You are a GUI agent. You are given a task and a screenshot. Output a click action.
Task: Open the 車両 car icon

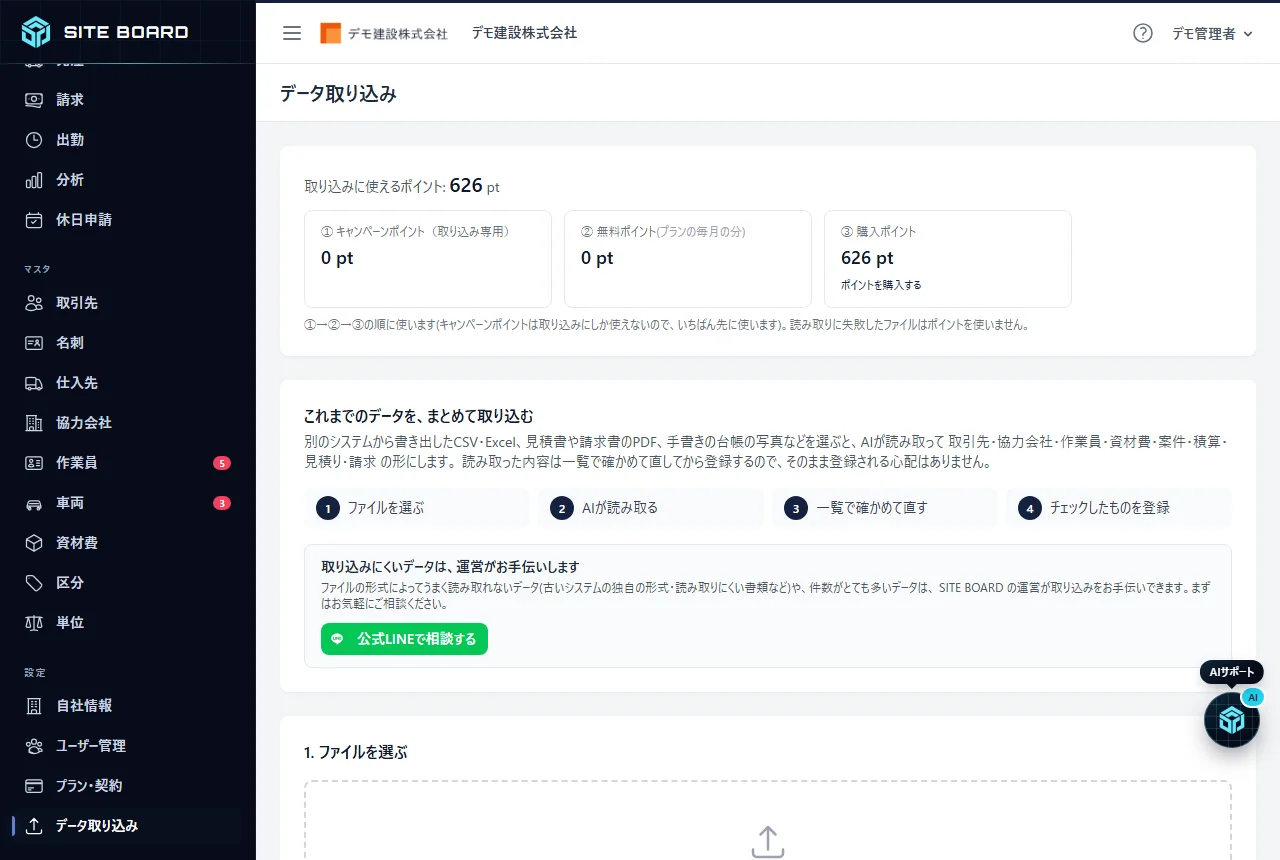click(x=35, y=503)
